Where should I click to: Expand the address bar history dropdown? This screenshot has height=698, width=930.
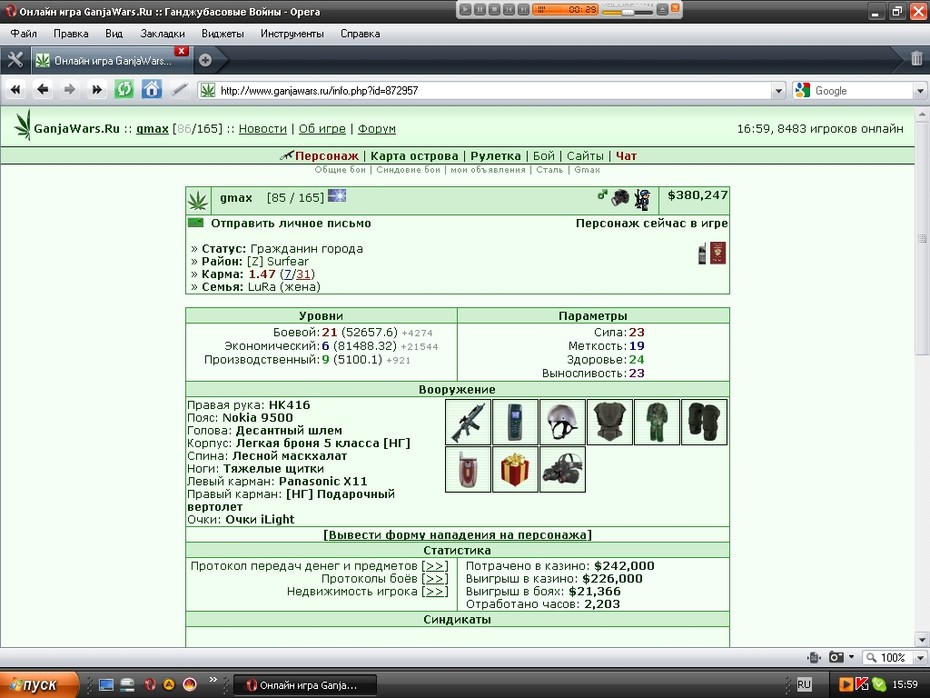tap(779, 91)
